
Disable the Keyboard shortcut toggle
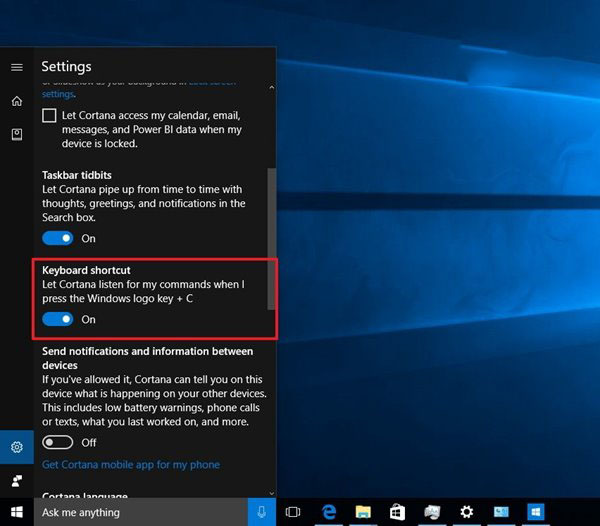tap(58, 319)
